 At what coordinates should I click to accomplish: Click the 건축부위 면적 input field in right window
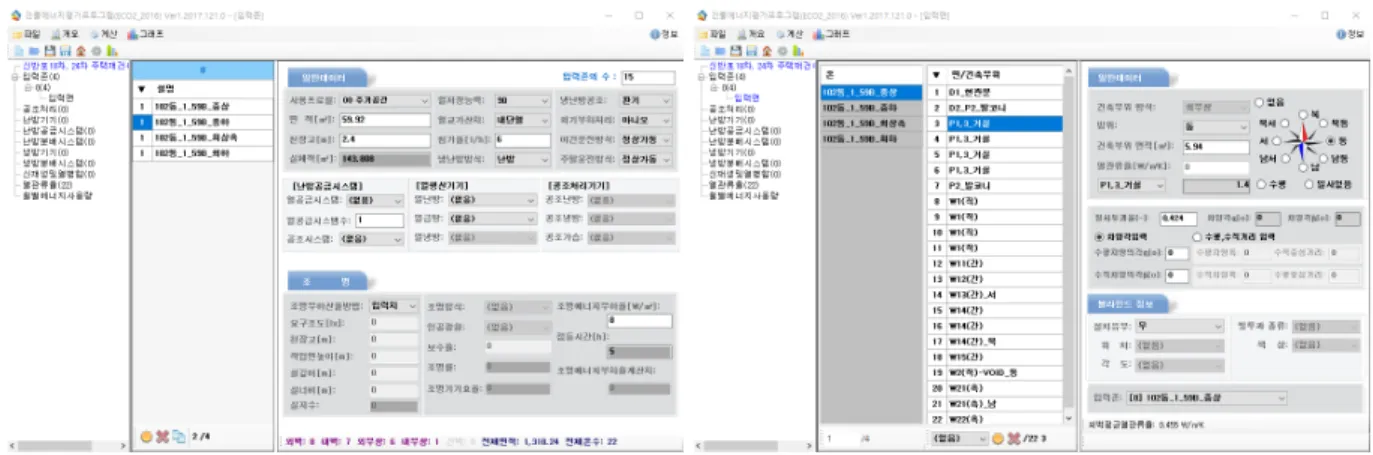1215,146
